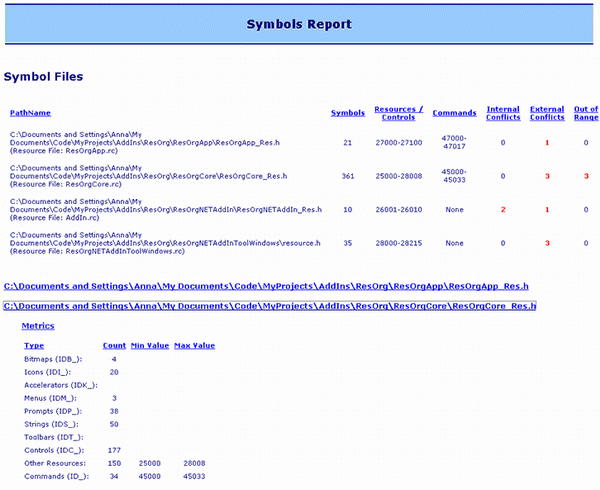Click the Resources / Controls column header

click(x=398, y=113)
